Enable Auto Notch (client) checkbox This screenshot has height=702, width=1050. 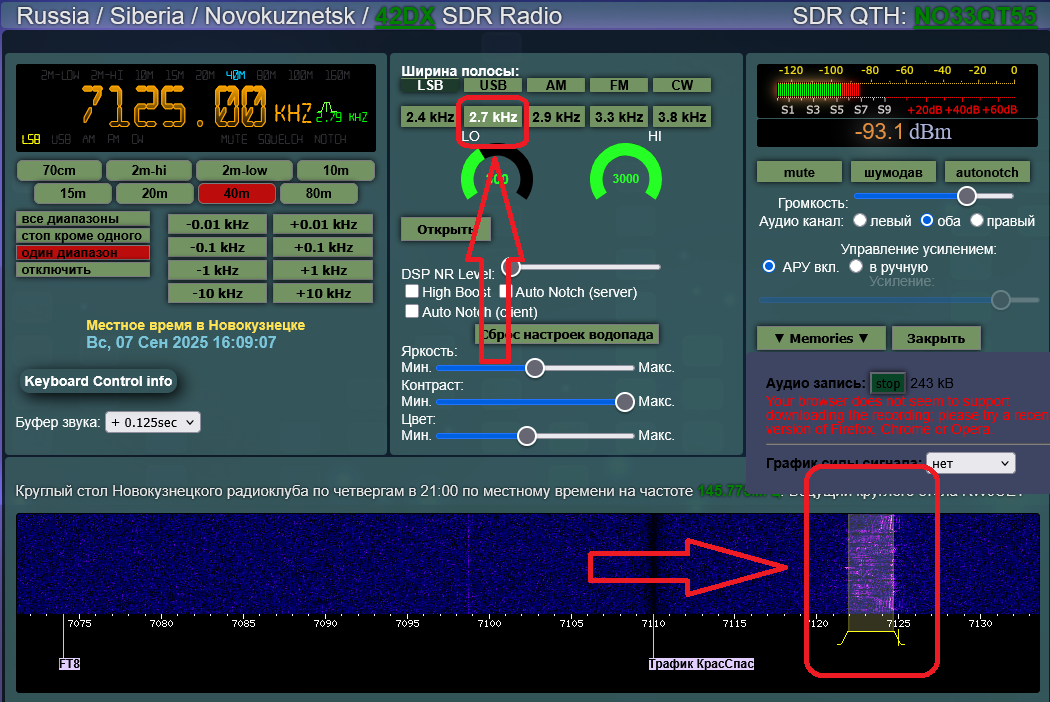pos(412,311)
